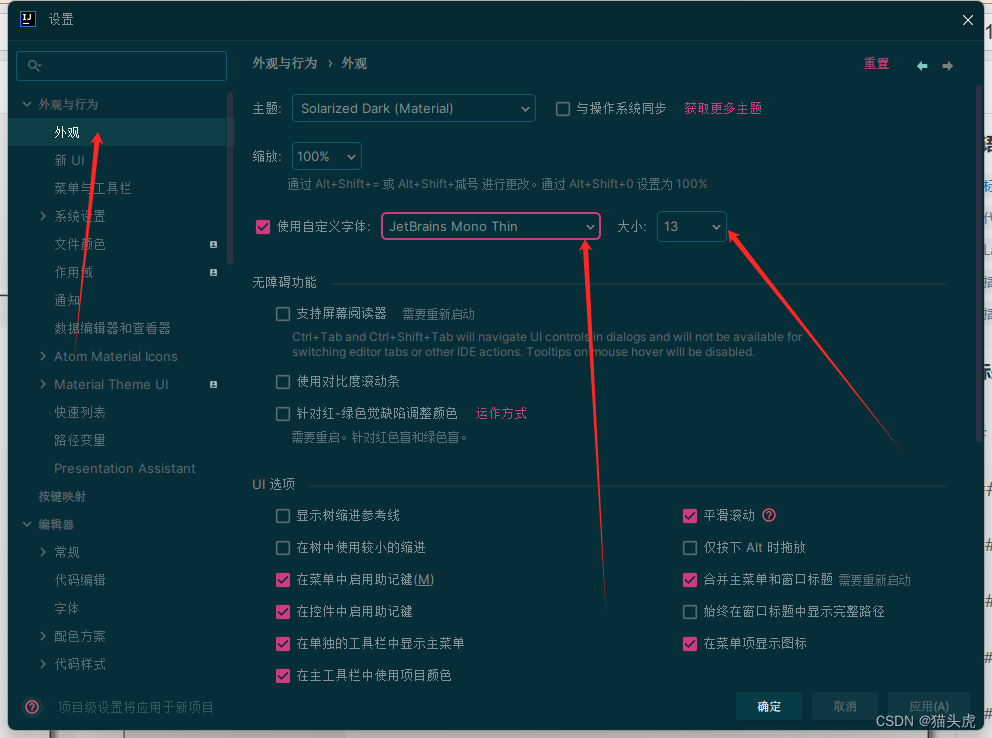This screenshot has height=738, width=992.
Task: Check 始终在窗口标题中显示完整路径
Action: pos(690,612)
